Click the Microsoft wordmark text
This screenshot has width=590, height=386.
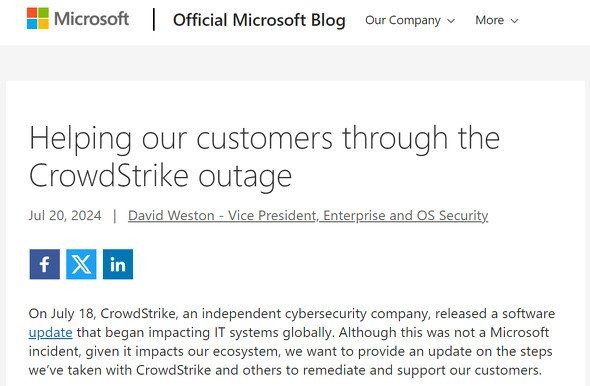coord(91,19)
